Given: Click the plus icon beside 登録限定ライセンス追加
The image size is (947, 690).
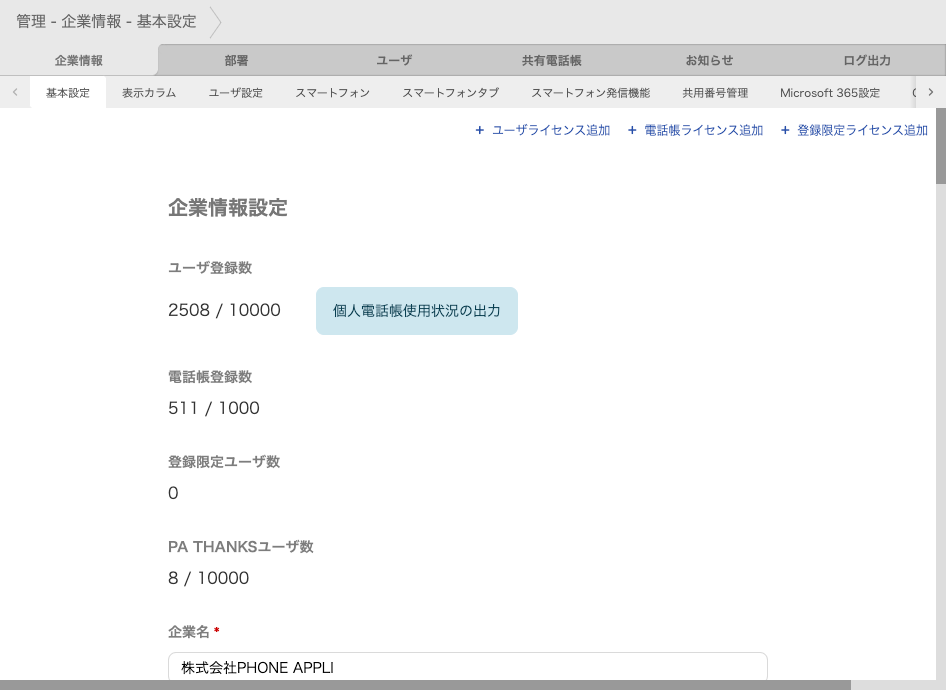Looking at the screenshot, I should click(784, 130).
